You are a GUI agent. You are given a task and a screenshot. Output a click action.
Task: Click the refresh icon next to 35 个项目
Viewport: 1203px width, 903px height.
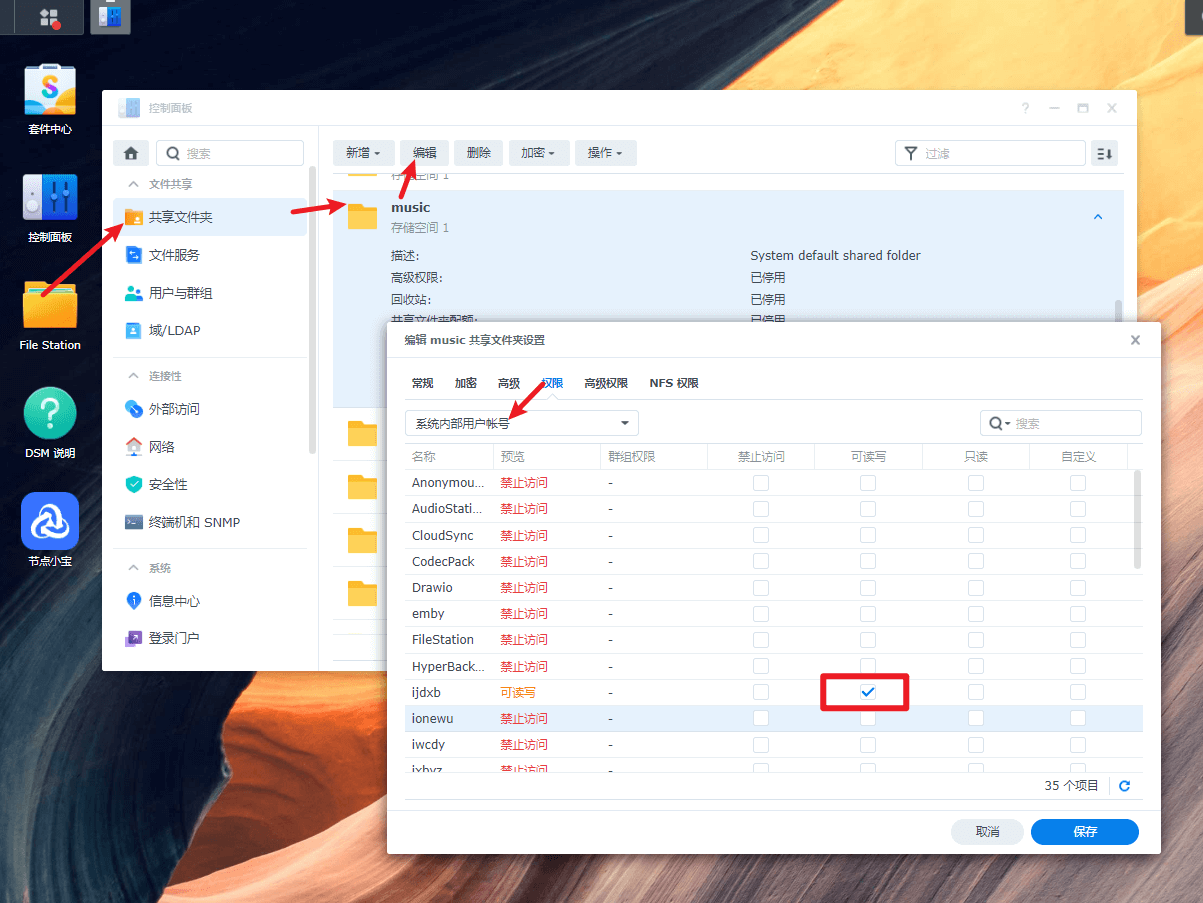[1124, 786]
